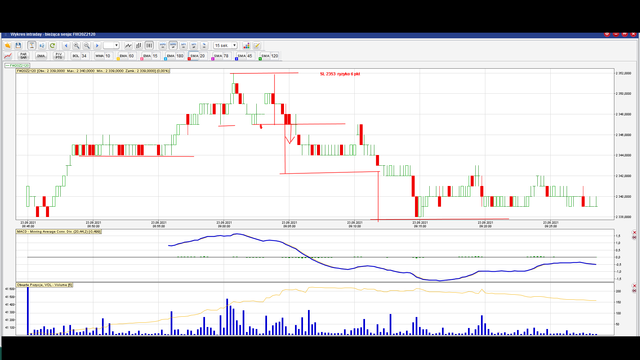Screen dimensions: 640x360
Task: Toggle the hourglass-shaped toolbar button
Action: coord(32,46)
